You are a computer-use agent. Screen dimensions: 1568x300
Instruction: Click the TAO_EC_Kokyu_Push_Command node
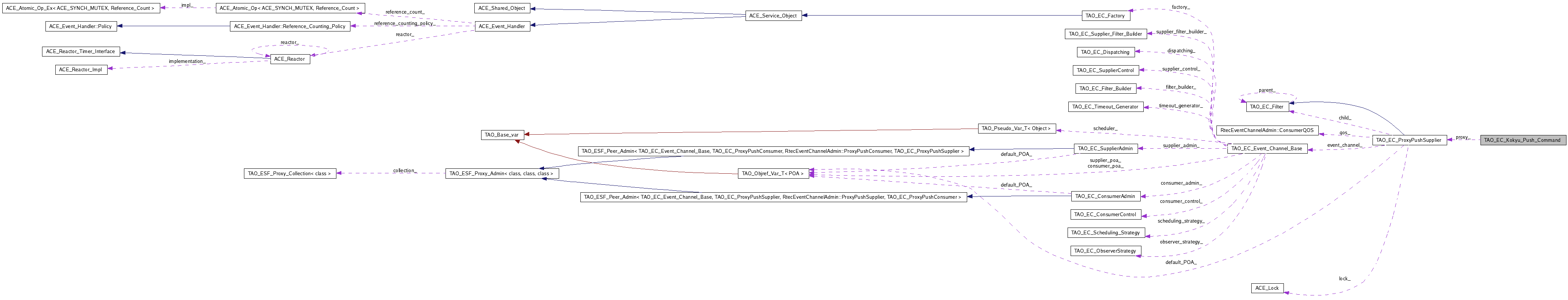click(1522, 140)
